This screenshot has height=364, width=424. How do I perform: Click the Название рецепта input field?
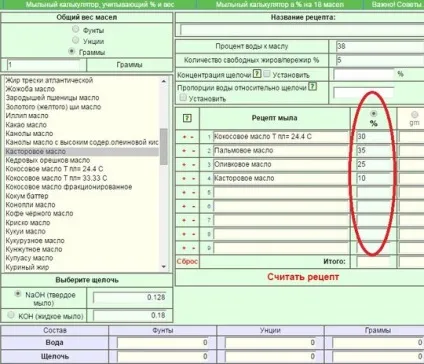[302, 30]
